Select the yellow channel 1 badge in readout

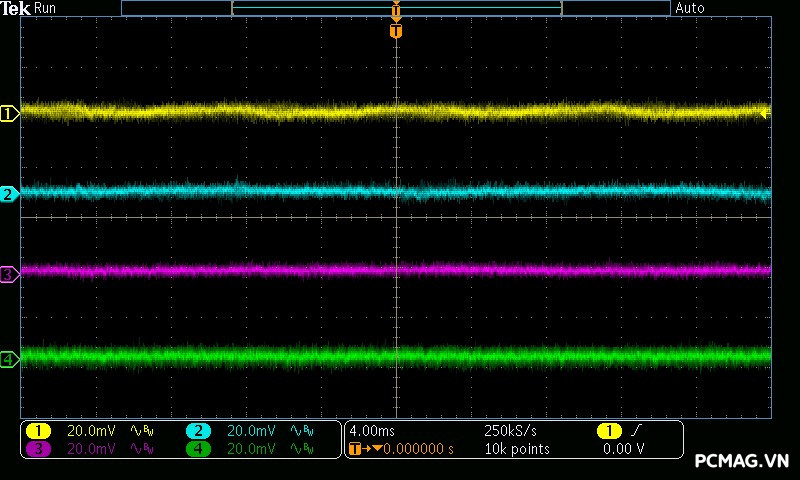[x=38, y=431]
